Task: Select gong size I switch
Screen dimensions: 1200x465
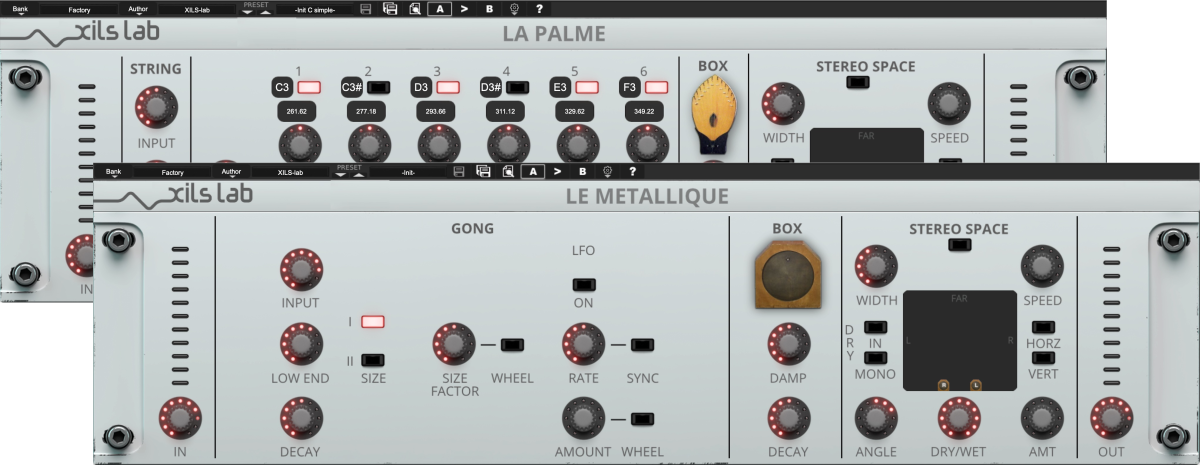Action: coord(373,322)
